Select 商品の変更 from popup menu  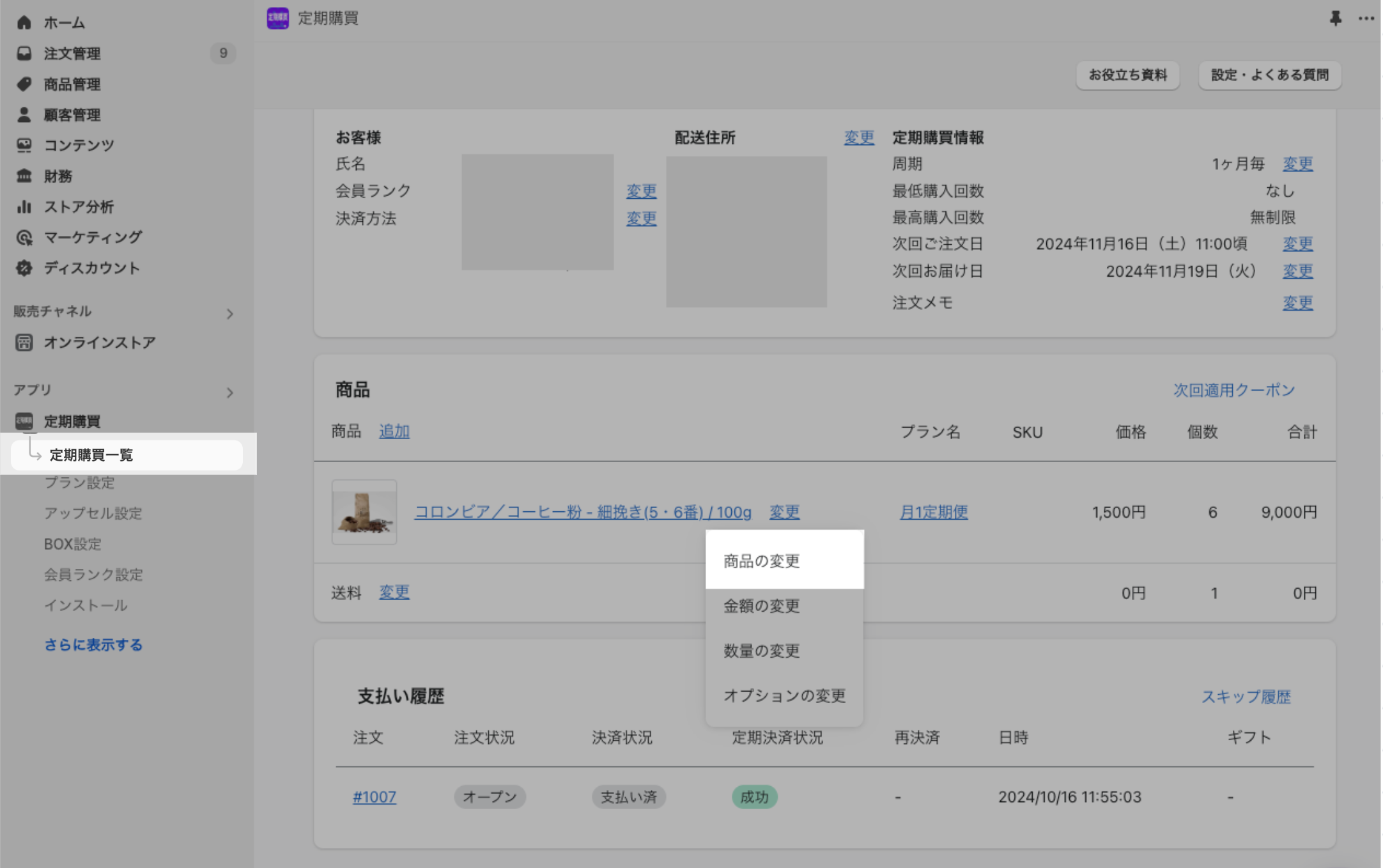pyautogui.click(x=761, y=561)
